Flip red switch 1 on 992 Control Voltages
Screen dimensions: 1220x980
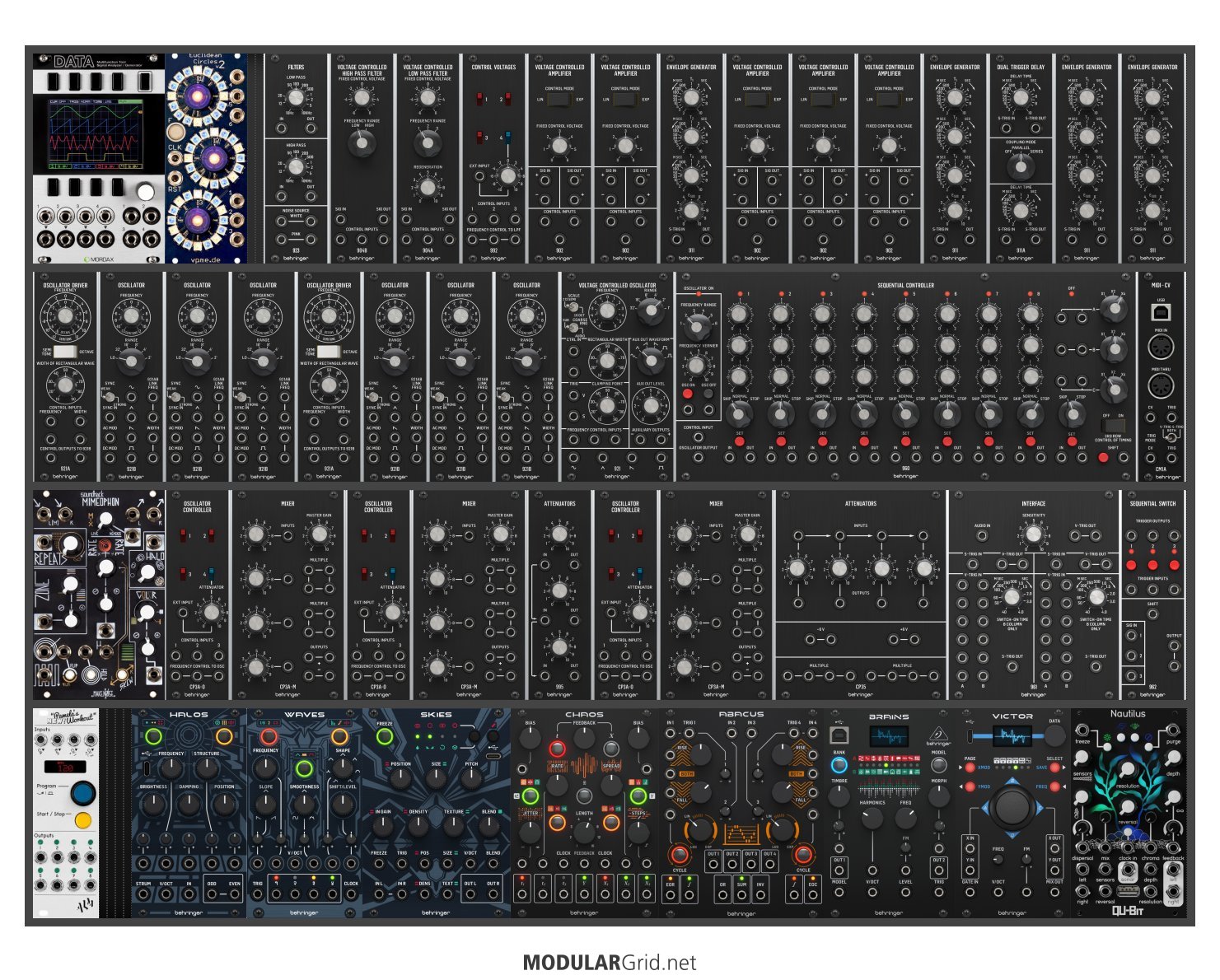pyautogui.click(x=479, y=99)
